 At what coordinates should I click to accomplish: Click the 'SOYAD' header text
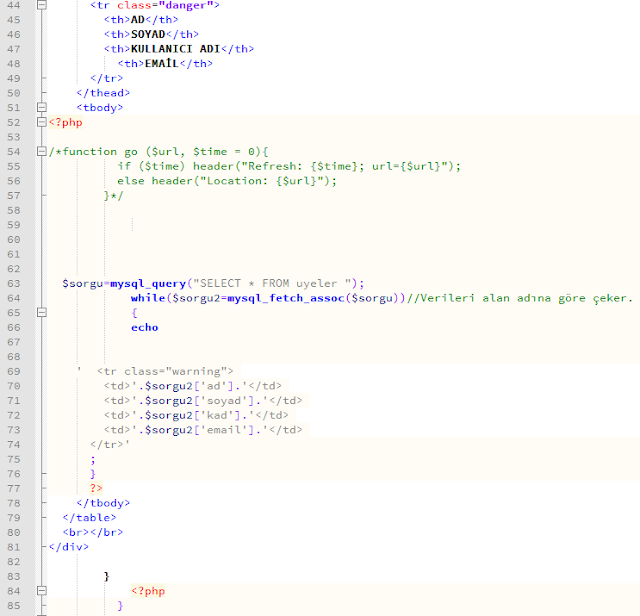[148, 34]
